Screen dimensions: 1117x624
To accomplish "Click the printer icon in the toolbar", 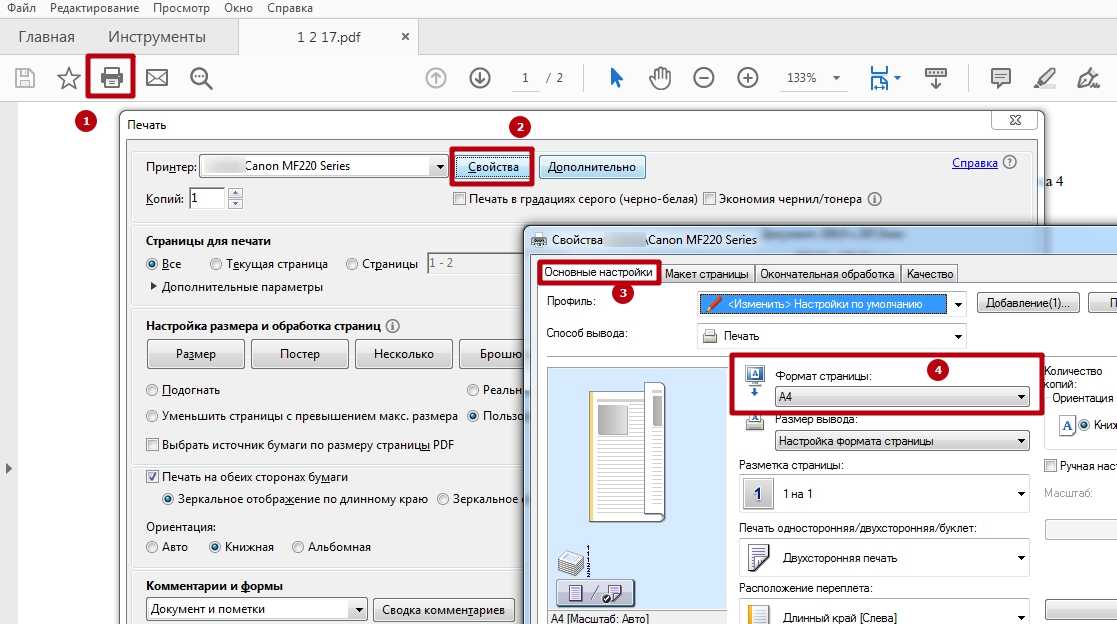I will click(x=111, y=77).
